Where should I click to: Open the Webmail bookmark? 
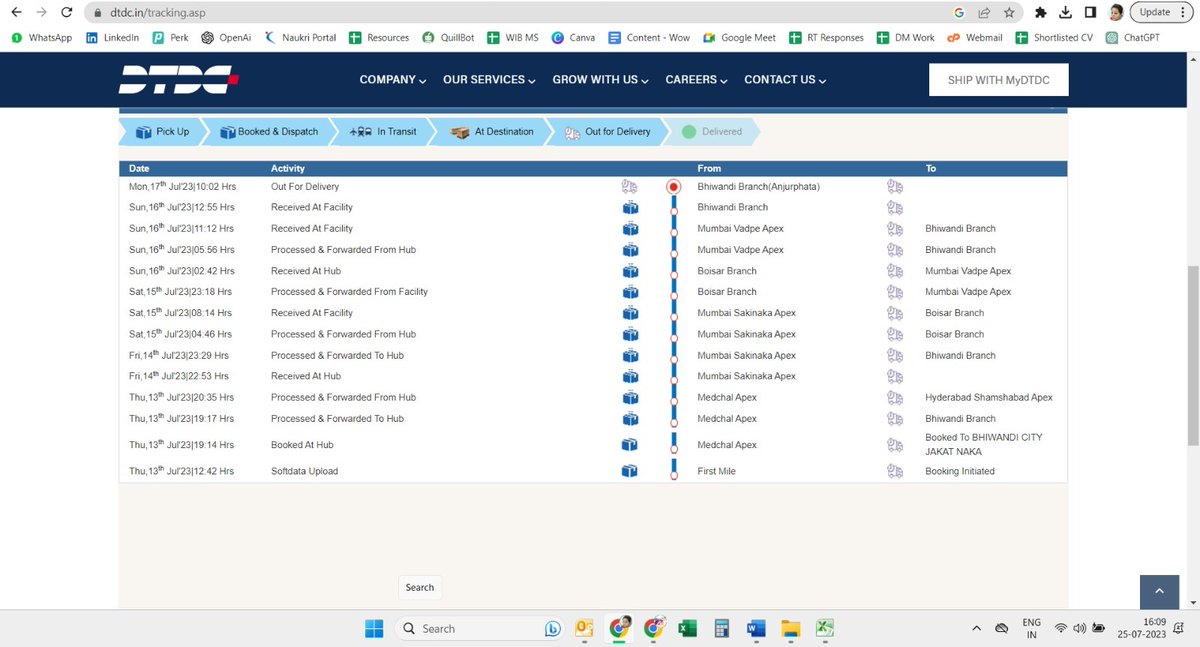point(975,37)
